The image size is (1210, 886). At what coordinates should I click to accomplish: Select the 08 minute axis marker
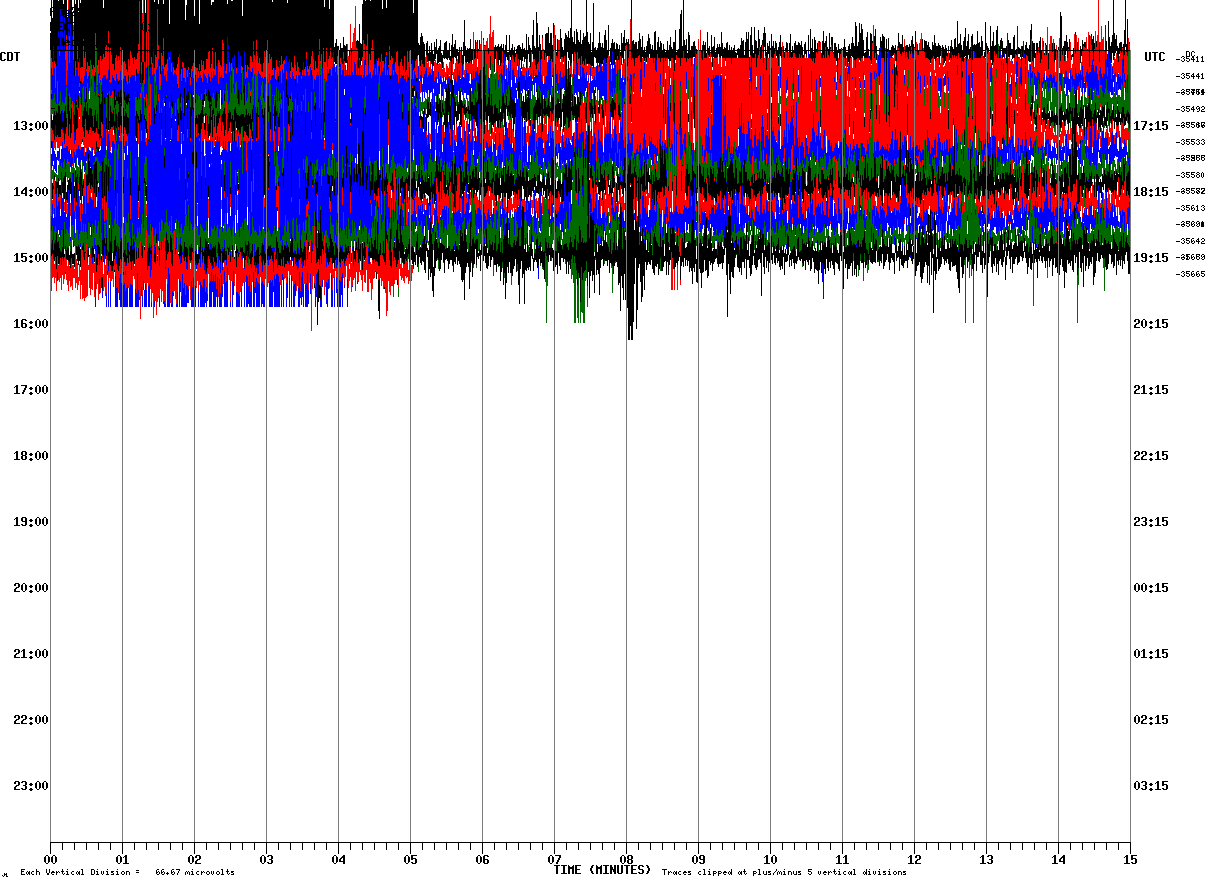[x=626, y=860]
